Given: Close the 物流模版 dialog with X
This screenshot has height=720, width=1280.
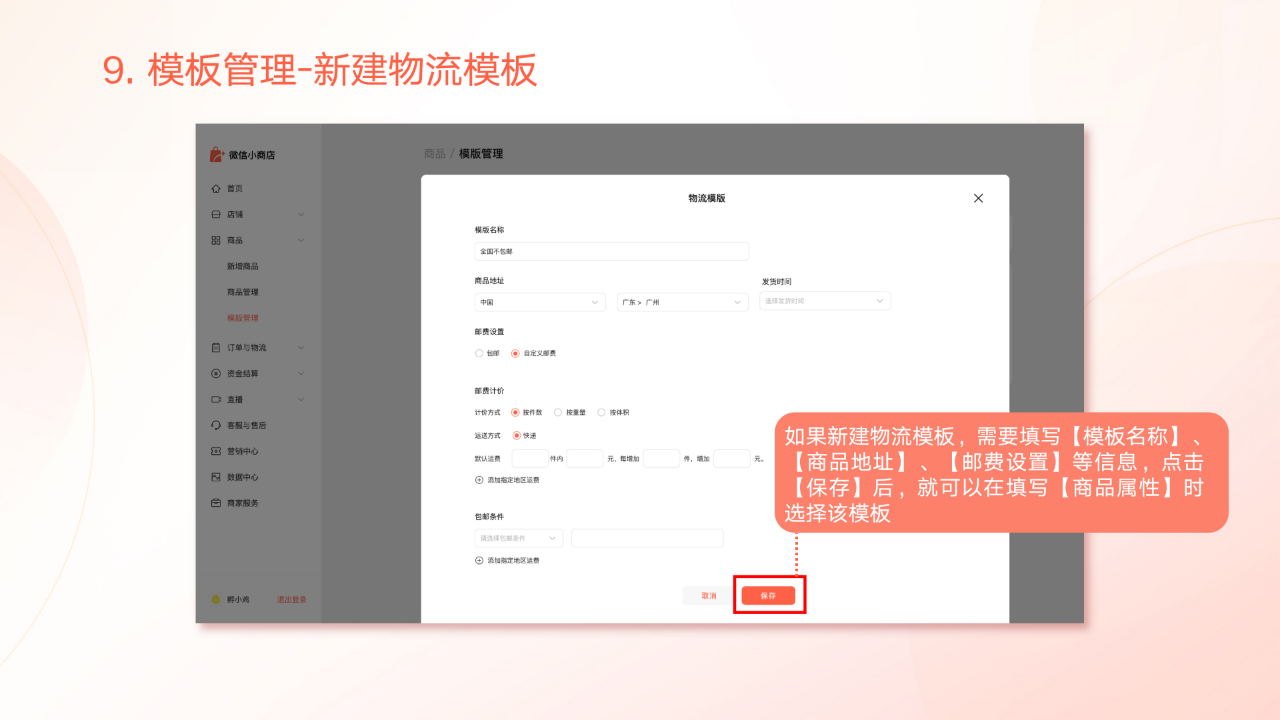Looking at the screenshot, I should coord(978,198).
